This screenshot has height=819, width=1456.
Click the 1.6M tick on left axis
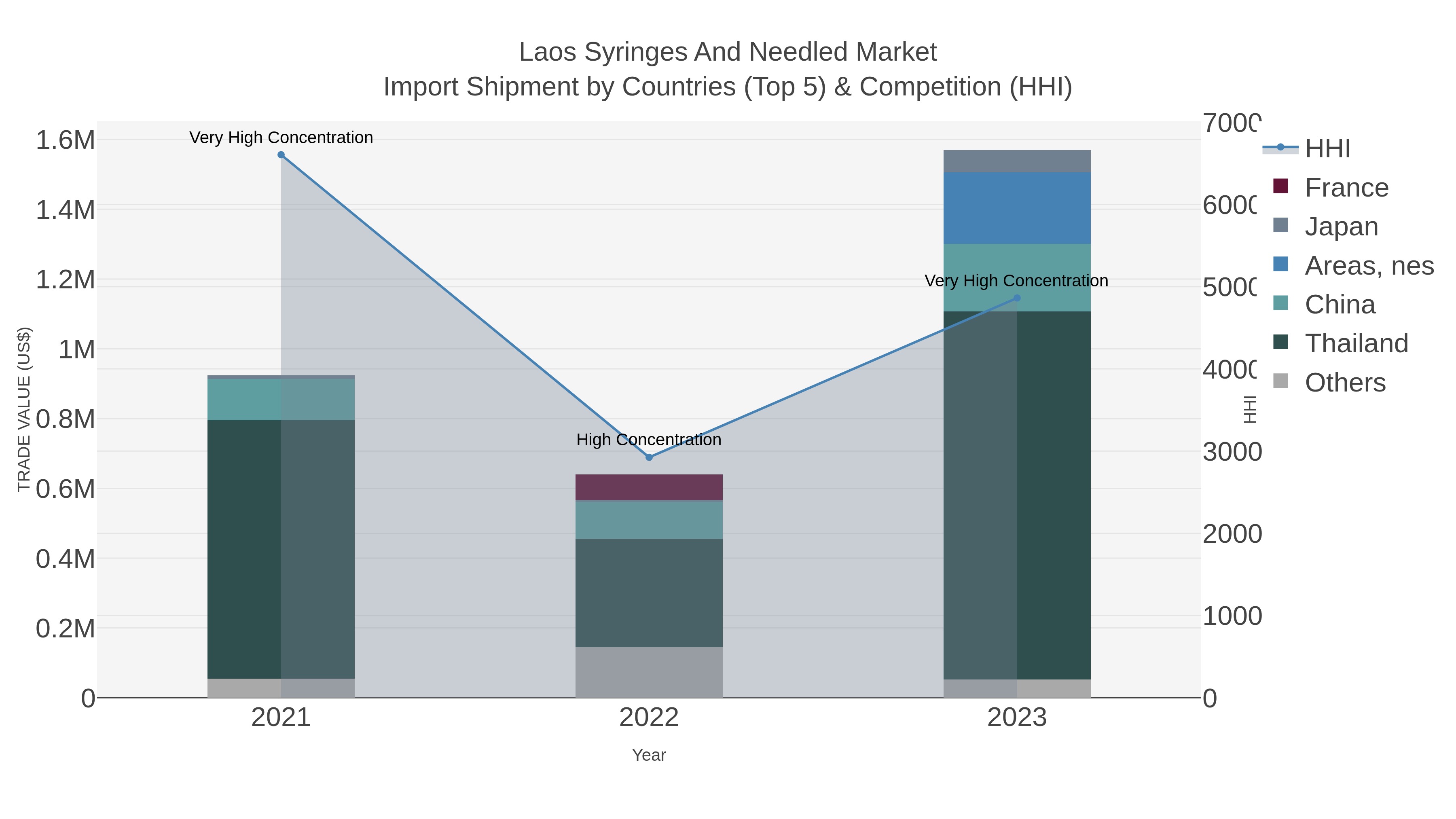tap(66, 140)
